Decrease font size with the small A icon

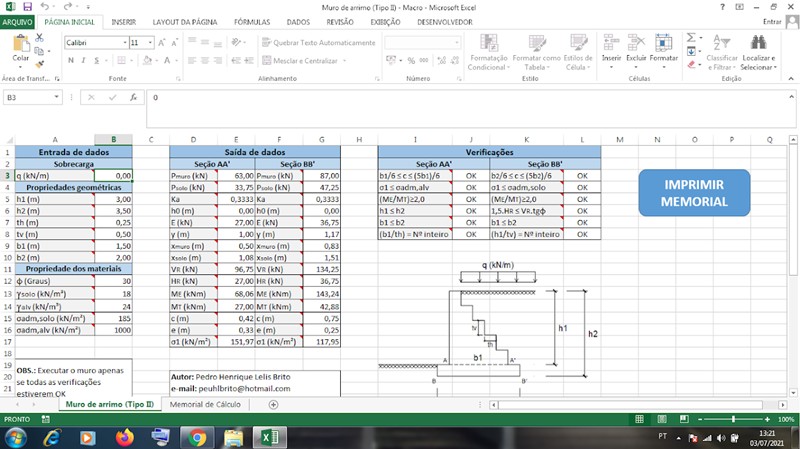pos(174,43)
